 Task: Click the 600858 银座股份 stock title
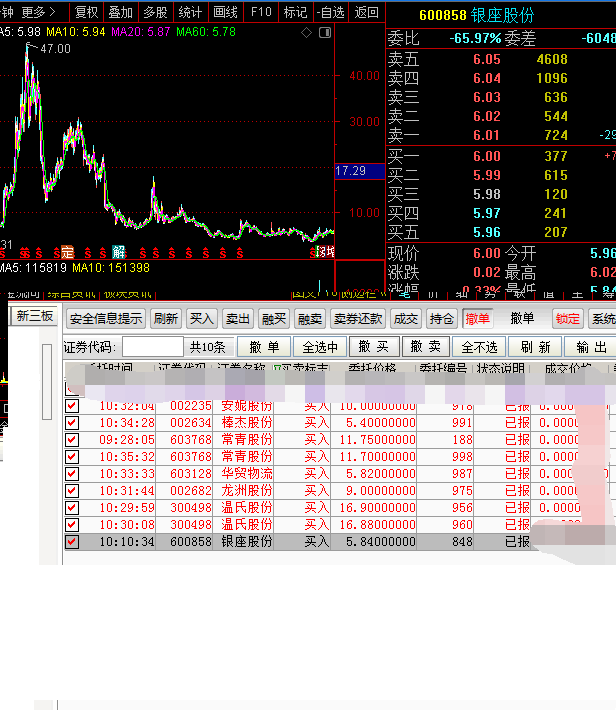coord(476,15)
